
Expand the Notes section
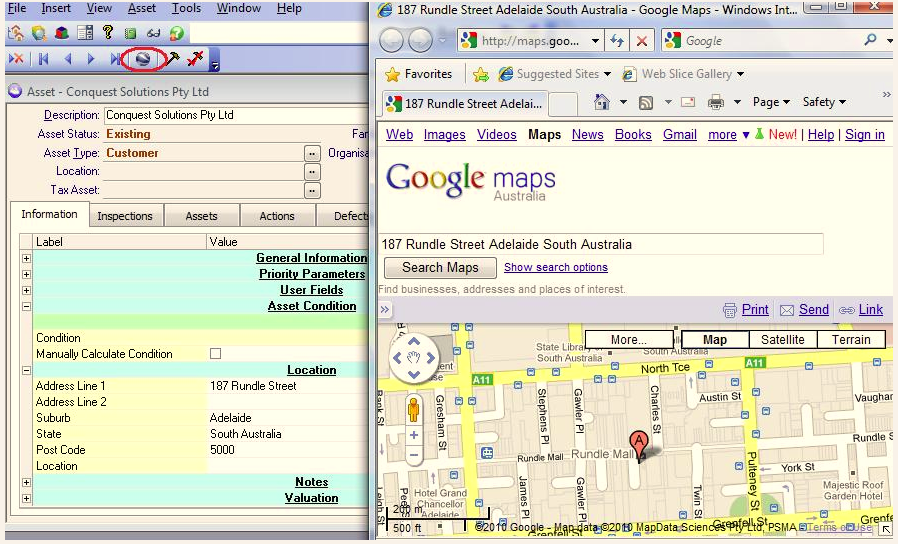26,482
